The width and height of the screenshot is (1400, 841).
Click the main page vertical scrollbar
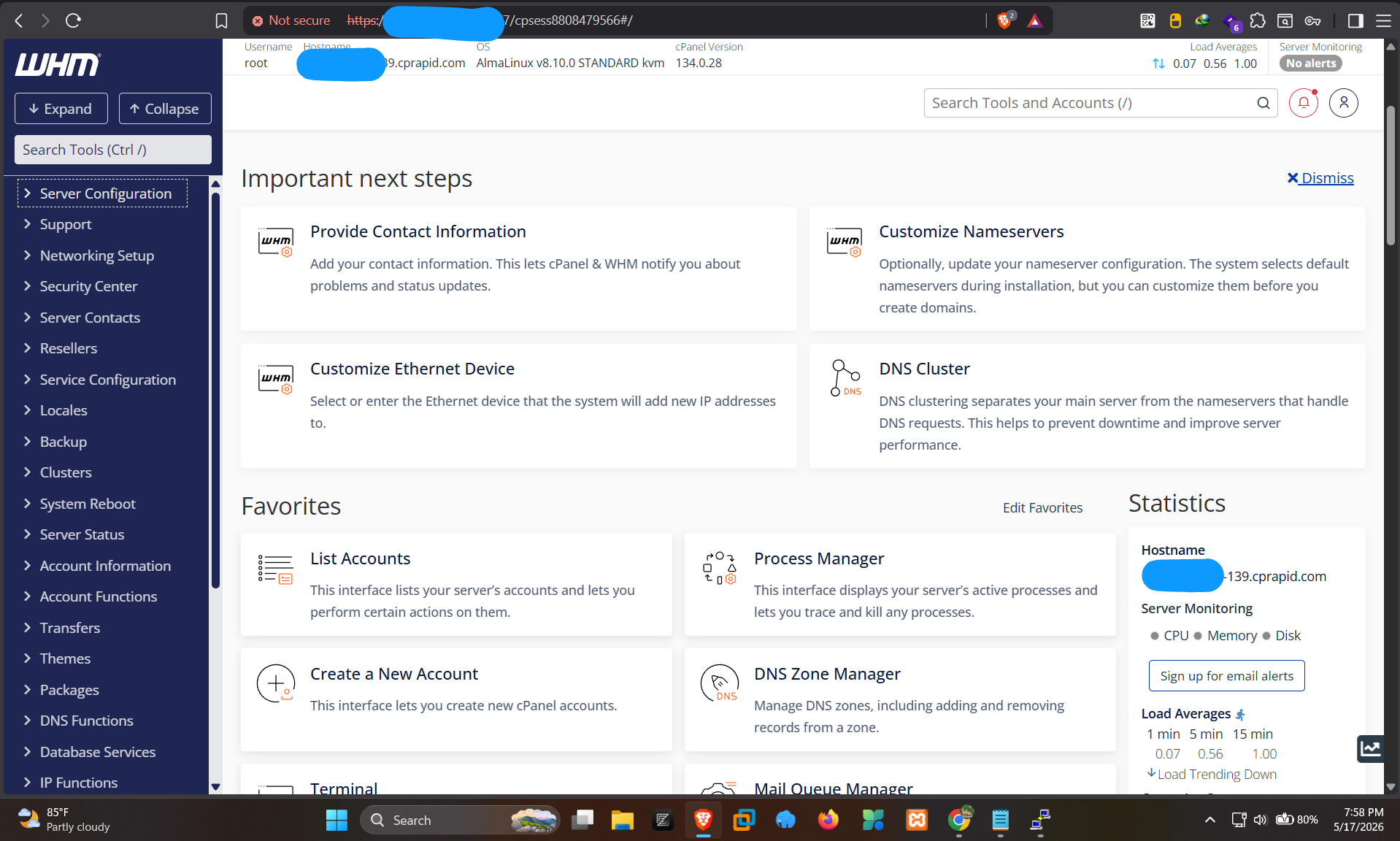[x=1391, y=175]
